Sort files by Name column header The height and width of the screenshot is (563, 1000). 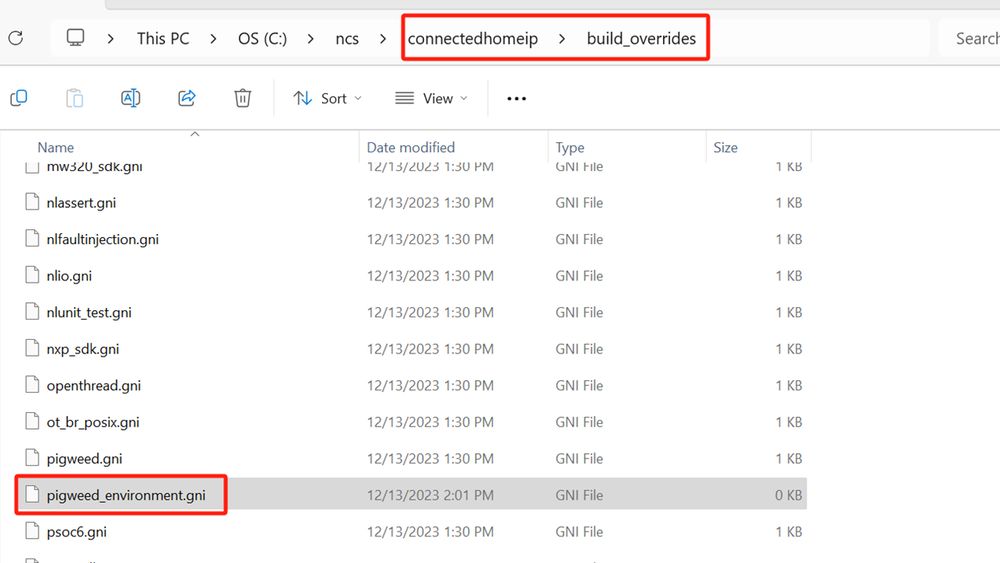56,147
